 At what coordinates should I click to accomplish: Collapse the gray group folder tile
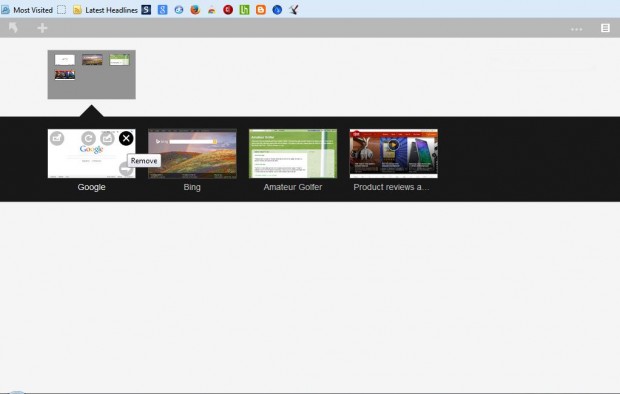tap(92, 74)
